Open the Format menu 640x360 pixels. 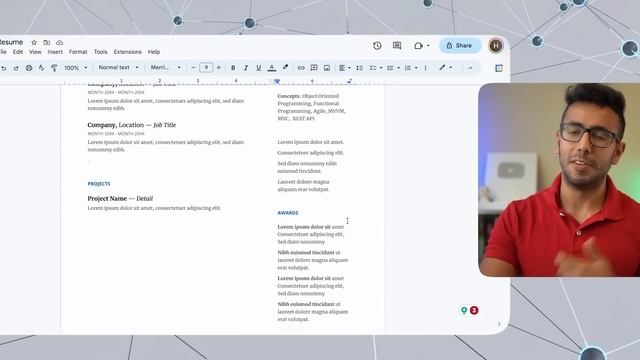[x=78, y=52]
